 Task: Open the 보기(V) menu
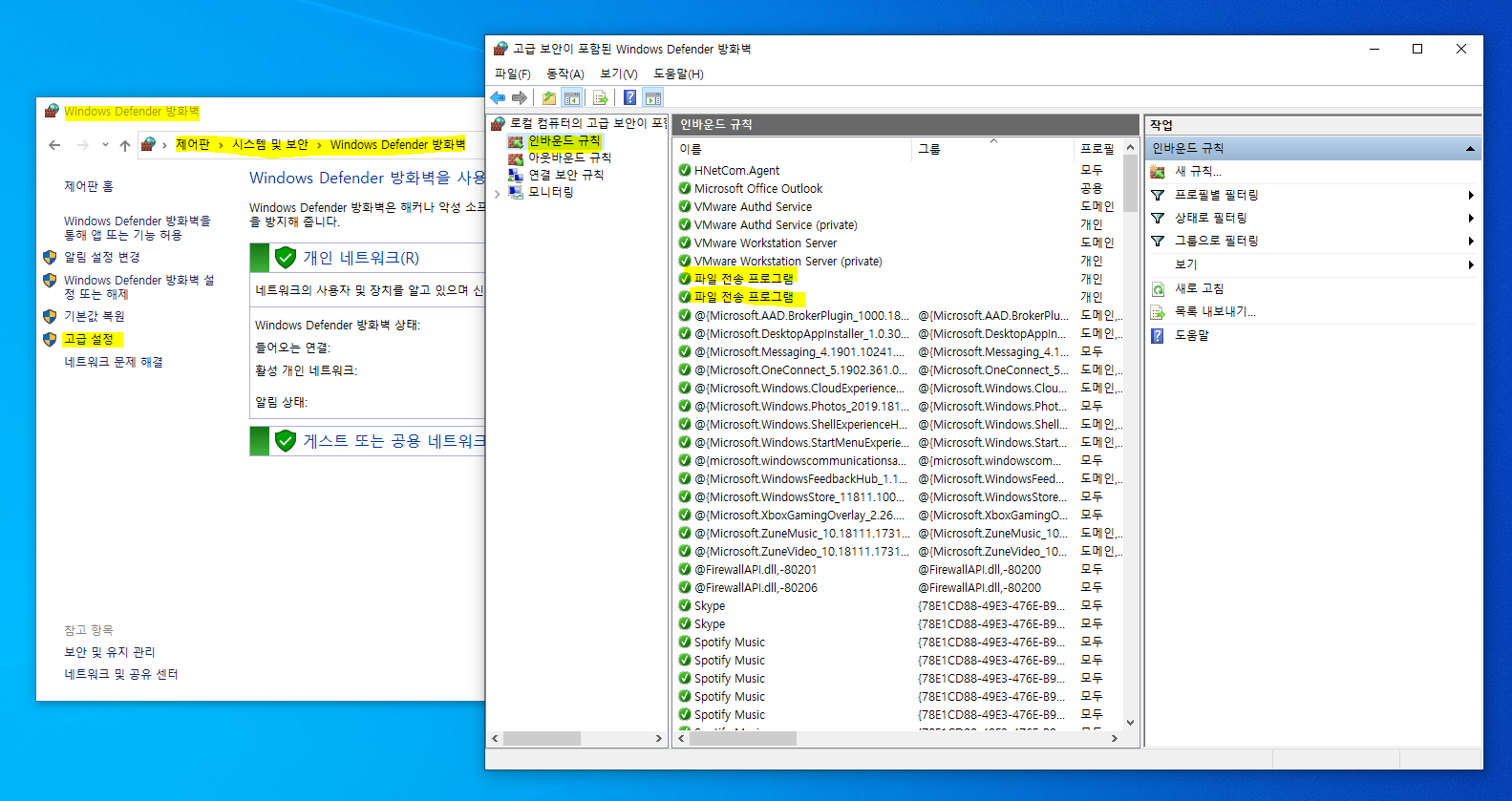pyautogui.click(x=618, y=74)
